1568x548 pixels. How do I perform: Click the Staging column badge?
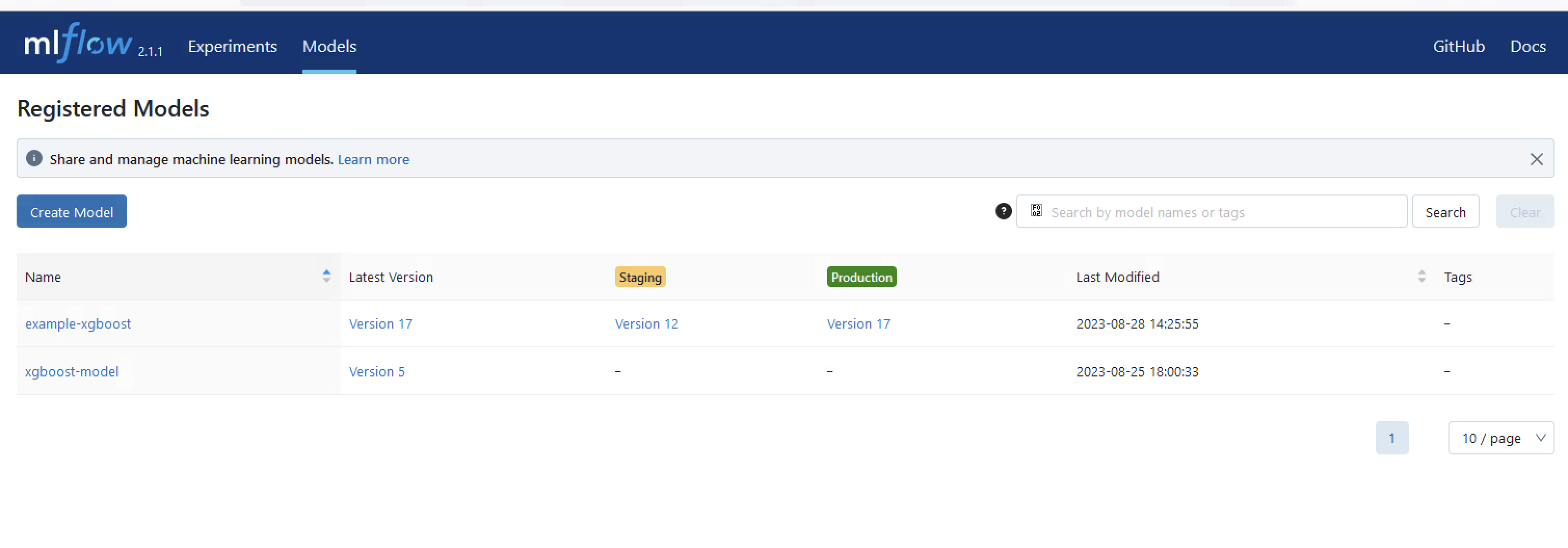coord(641,277)
